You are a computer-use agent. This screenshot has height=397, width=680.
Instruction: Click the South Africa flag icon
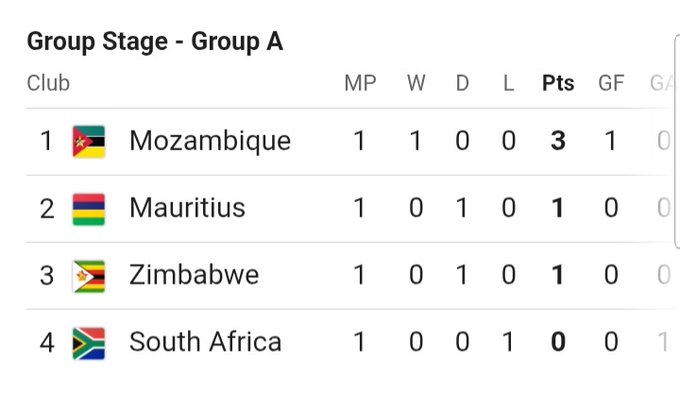point(89,344)
